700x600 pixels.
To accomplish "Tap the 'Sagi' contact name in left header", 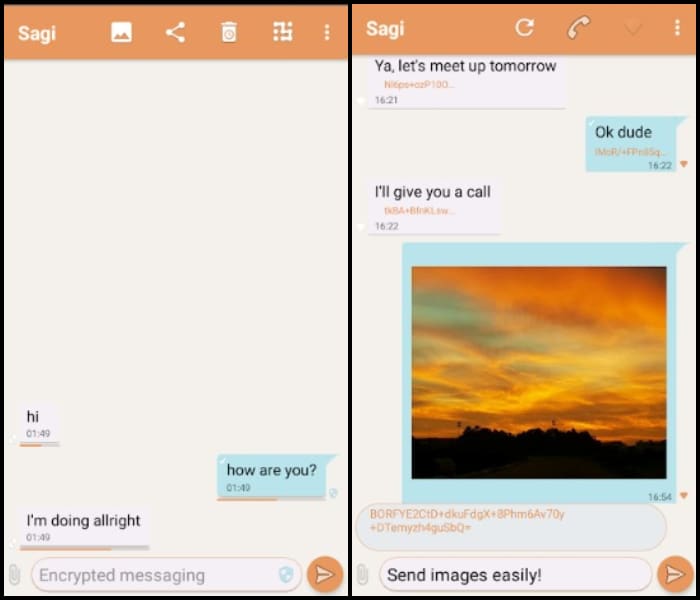I will click(37, 33).
